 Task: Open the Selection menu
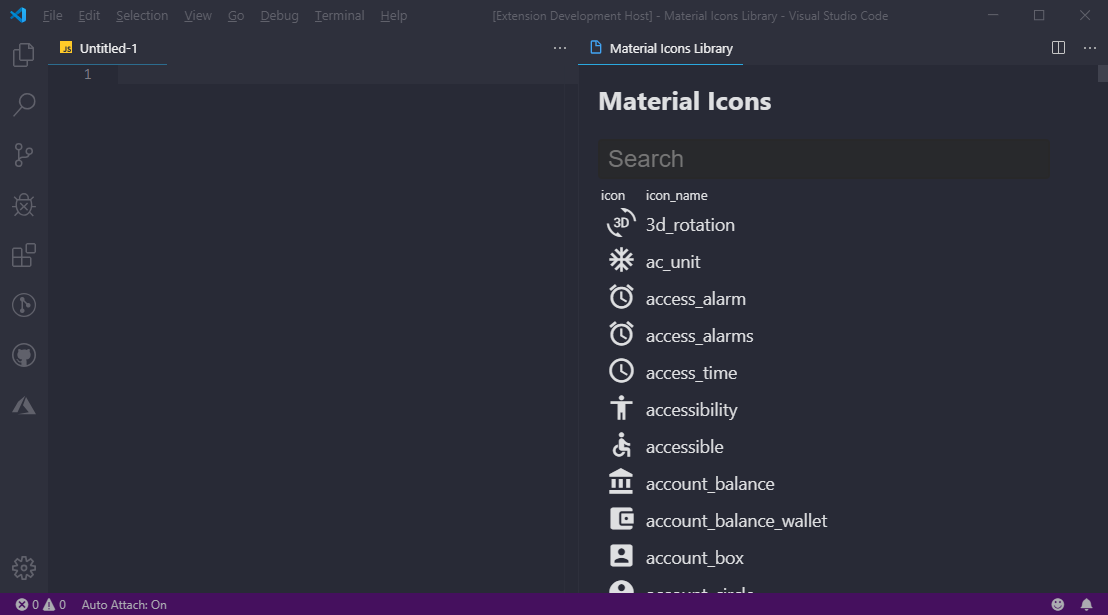click(x=142, y=16)
